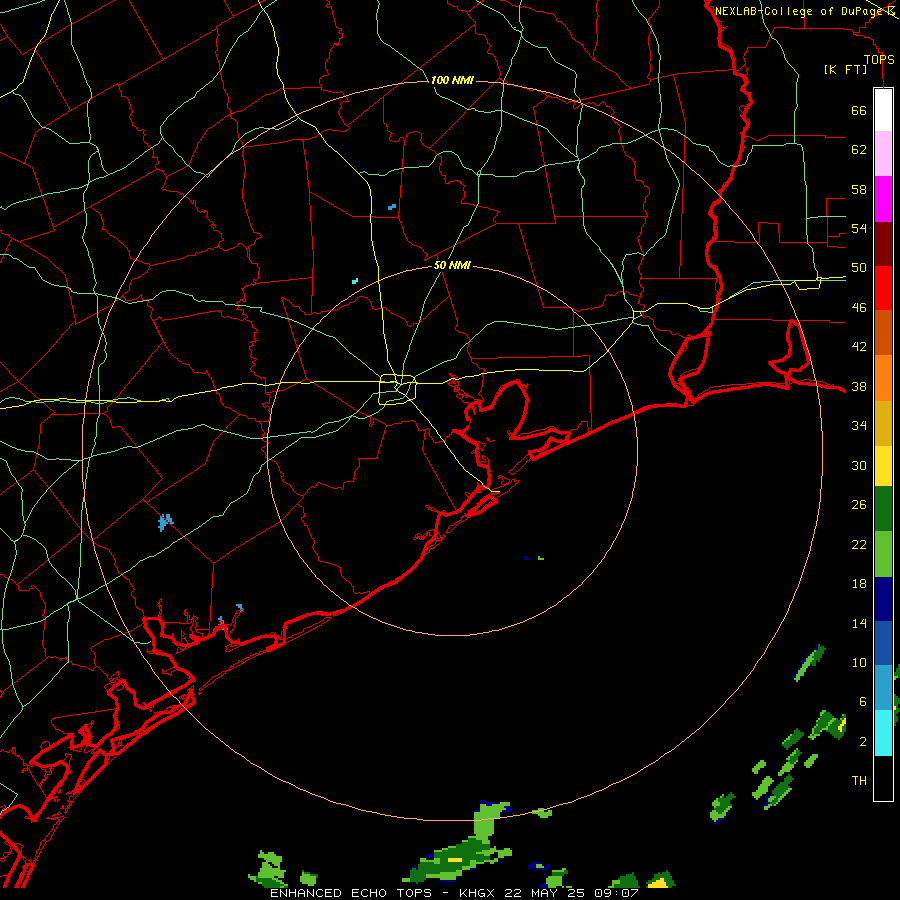Click the "09:07" timestamp
This screenshot has width=900, height=900.
(x=616, y=893)
